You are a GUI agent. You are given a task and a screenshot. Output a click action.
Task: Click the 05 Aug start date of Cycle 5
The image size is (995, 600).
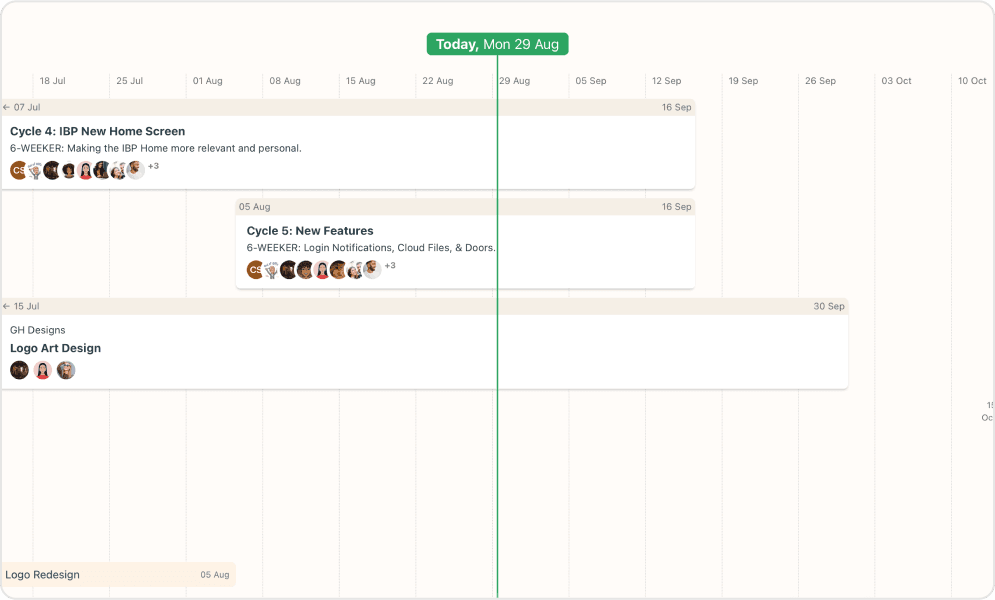(x=254, y=207)
